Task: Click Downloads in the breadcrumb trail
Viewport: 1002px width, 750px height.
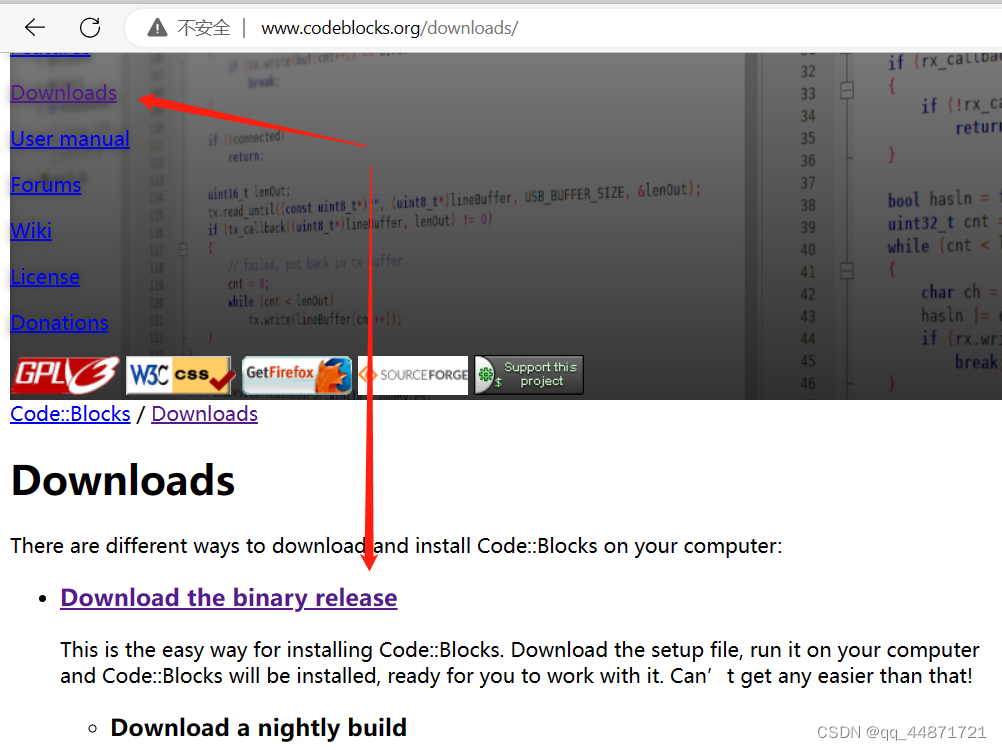Action: (204, 413)
